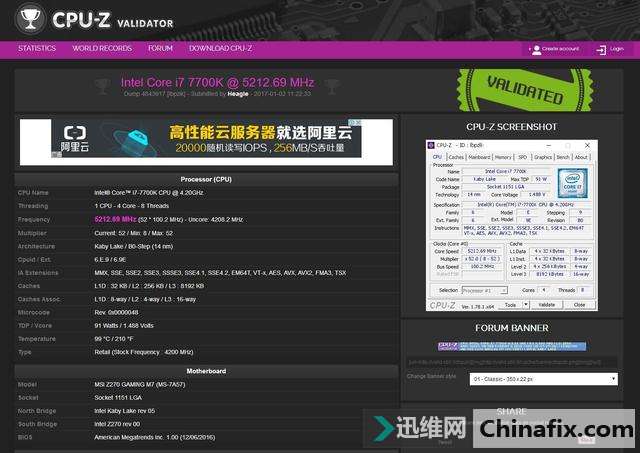Image resolution: width=640 pixels, height=453 pixels.
Task: Click the trophy icon left of title
Action: click(102, 86)
